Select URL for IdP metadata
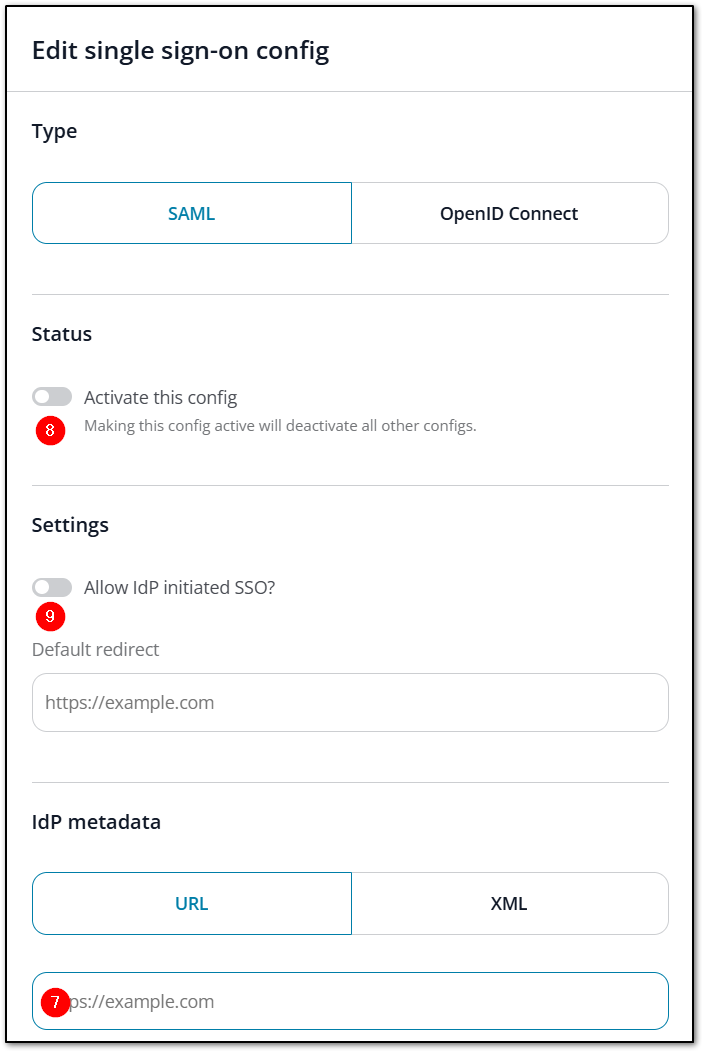 pos(191,902)
